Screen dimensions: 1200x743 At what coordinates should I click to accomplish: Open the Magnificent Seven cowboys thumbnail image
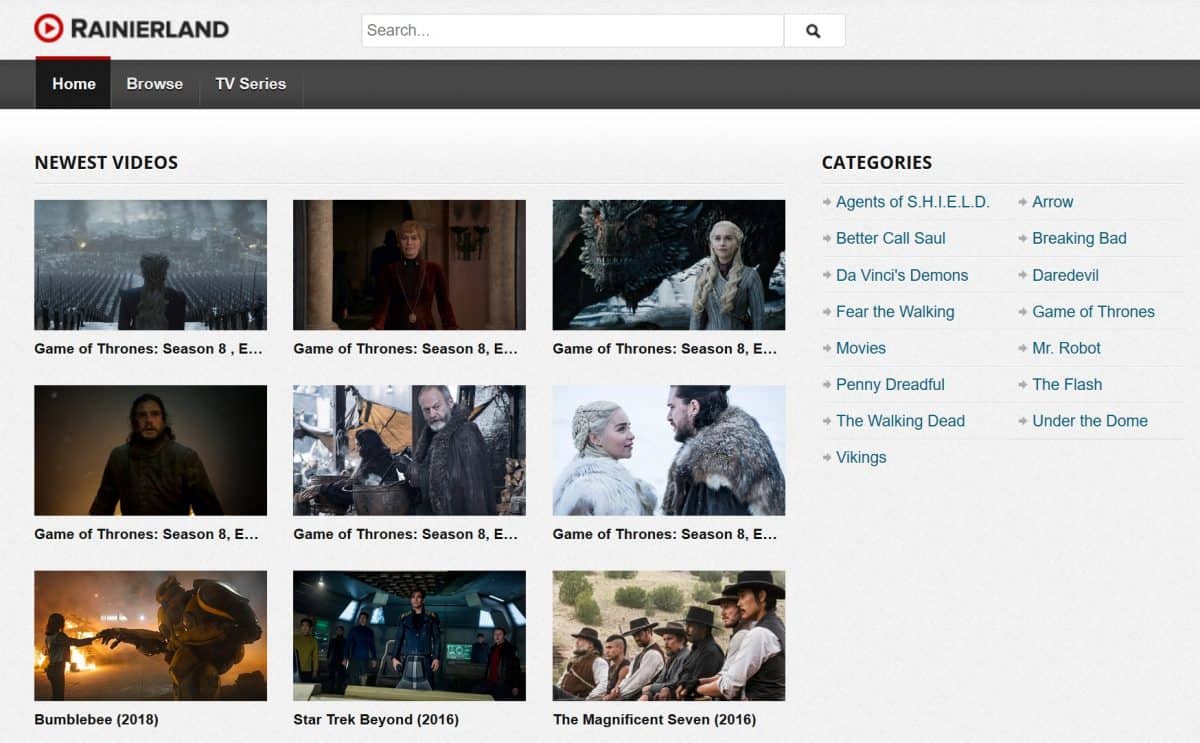coord(669,636)
